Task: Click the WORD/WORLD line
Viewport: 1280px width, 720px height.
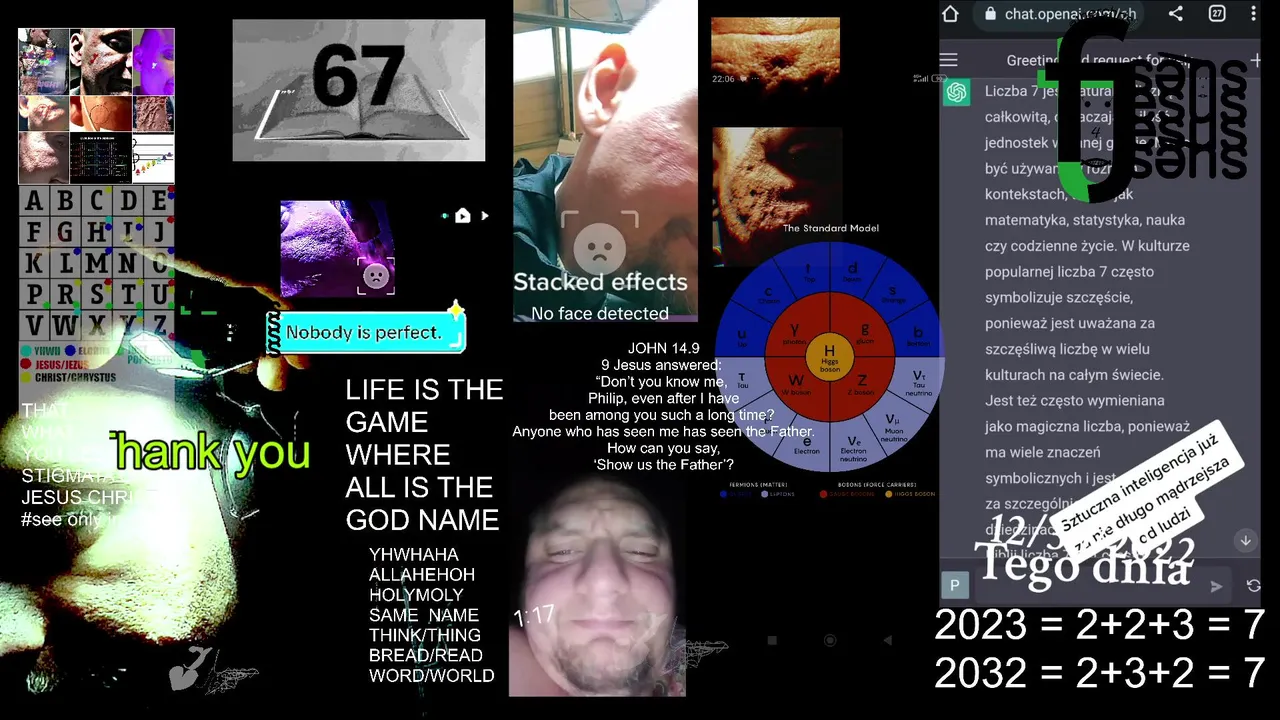Action: point(432,675)
